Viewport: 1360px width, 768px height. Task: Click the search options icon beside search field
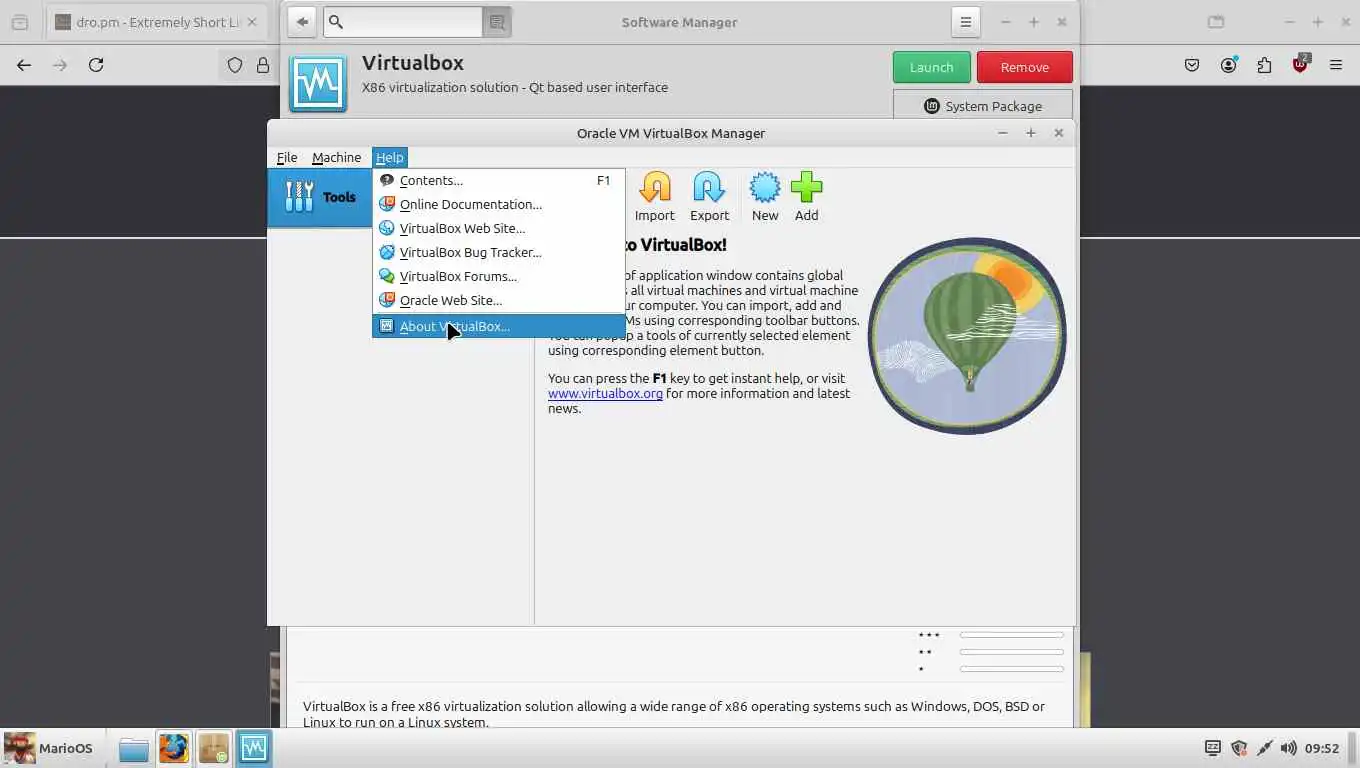pos(496,22)
